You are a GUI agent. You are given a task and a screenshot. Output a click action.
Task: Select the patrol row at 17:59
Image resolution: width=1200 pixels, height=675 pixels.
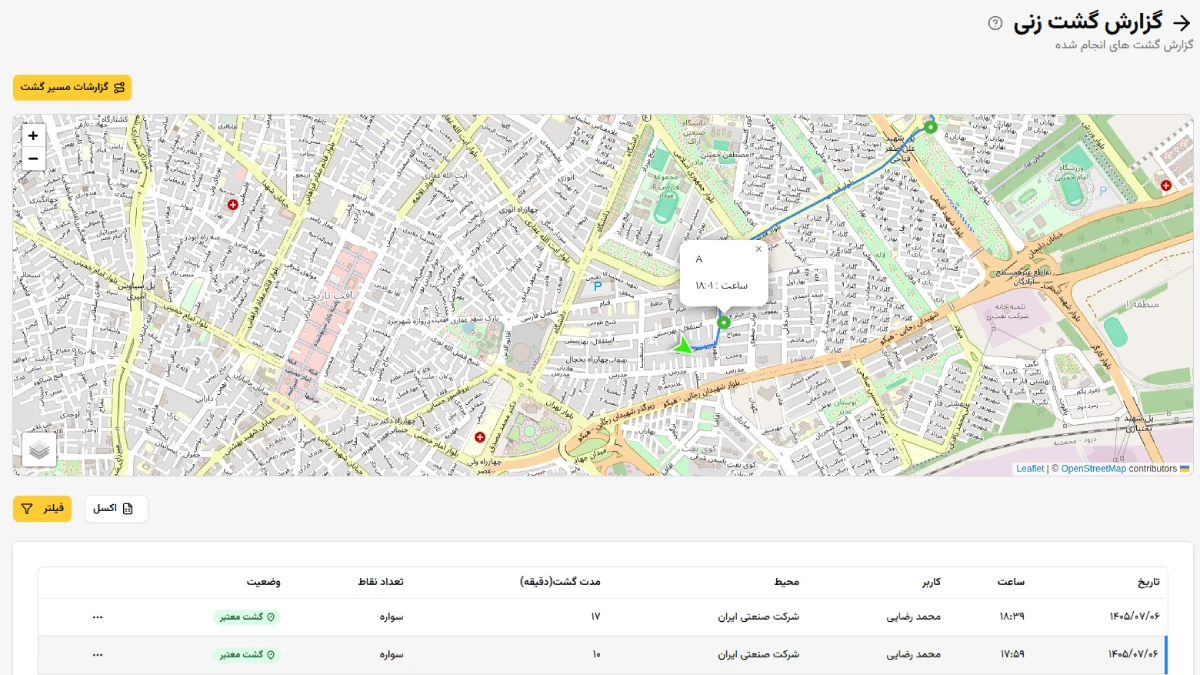602,655
